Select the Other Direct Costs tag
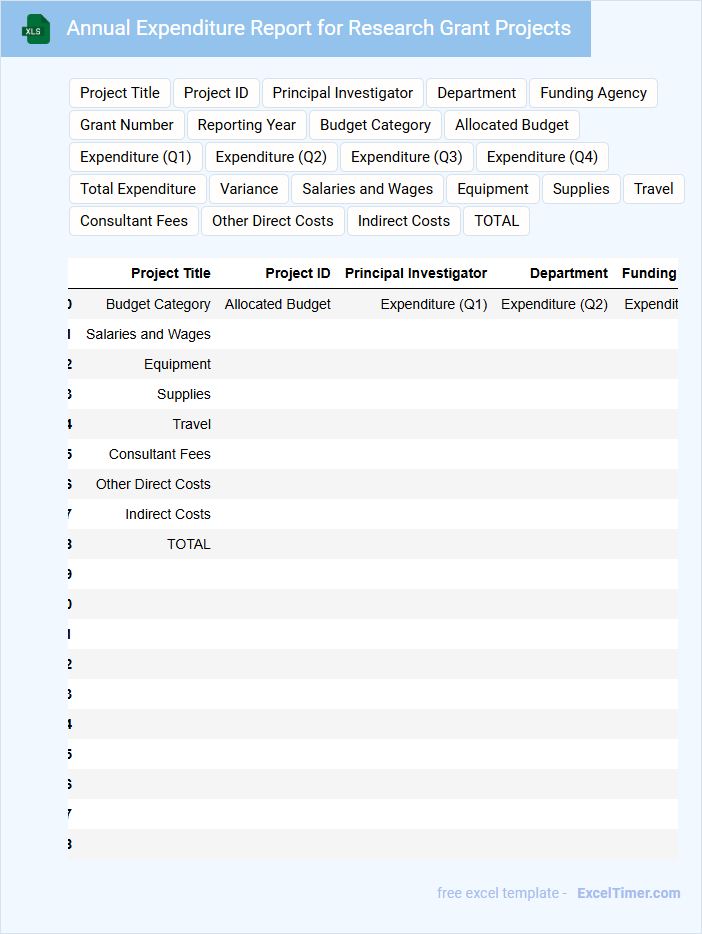Viewport: 702px width, 934px height. tap(273, 222)
